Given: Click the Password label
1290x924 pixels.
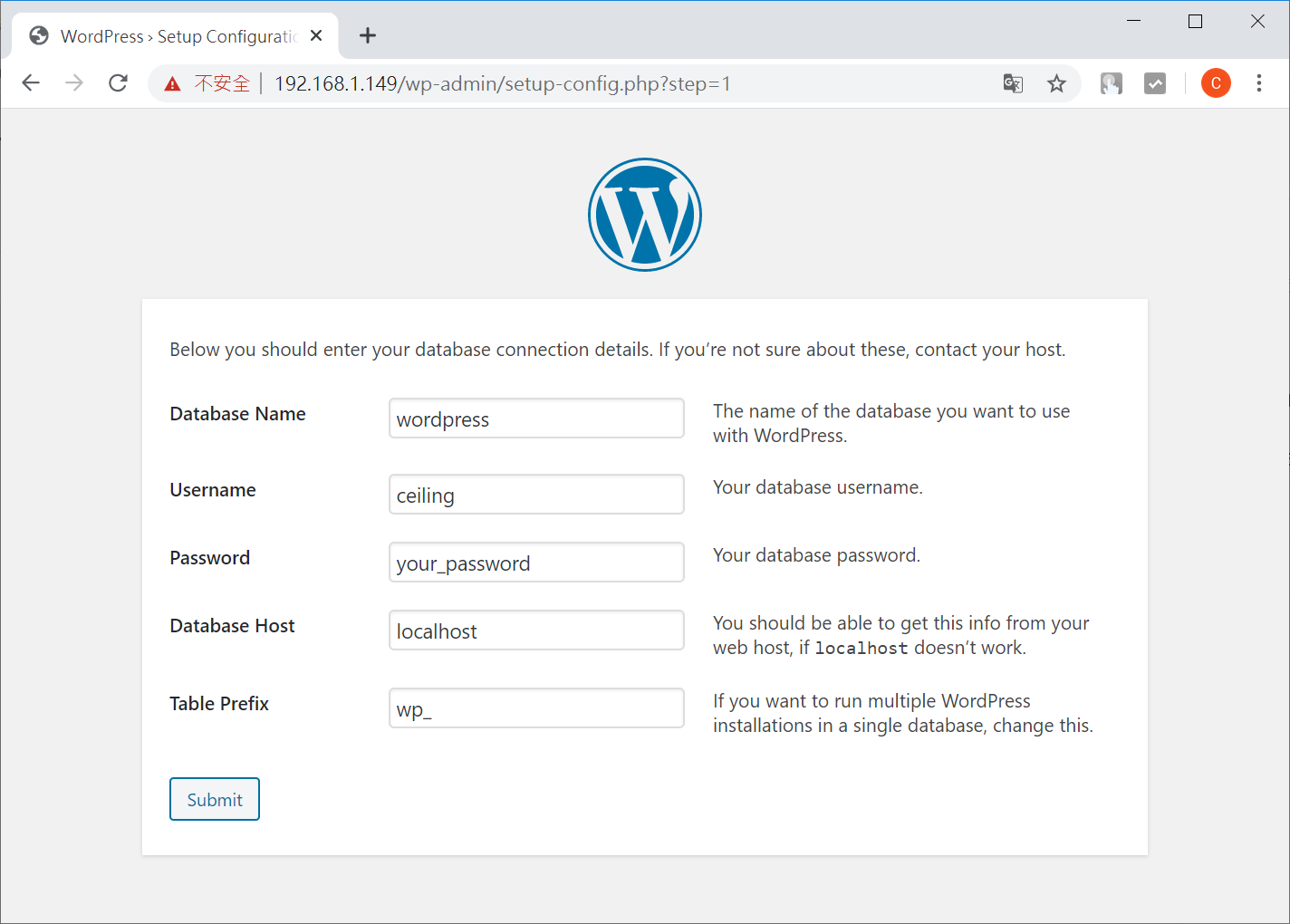Looking at the screenshot, I should [209, 558].
